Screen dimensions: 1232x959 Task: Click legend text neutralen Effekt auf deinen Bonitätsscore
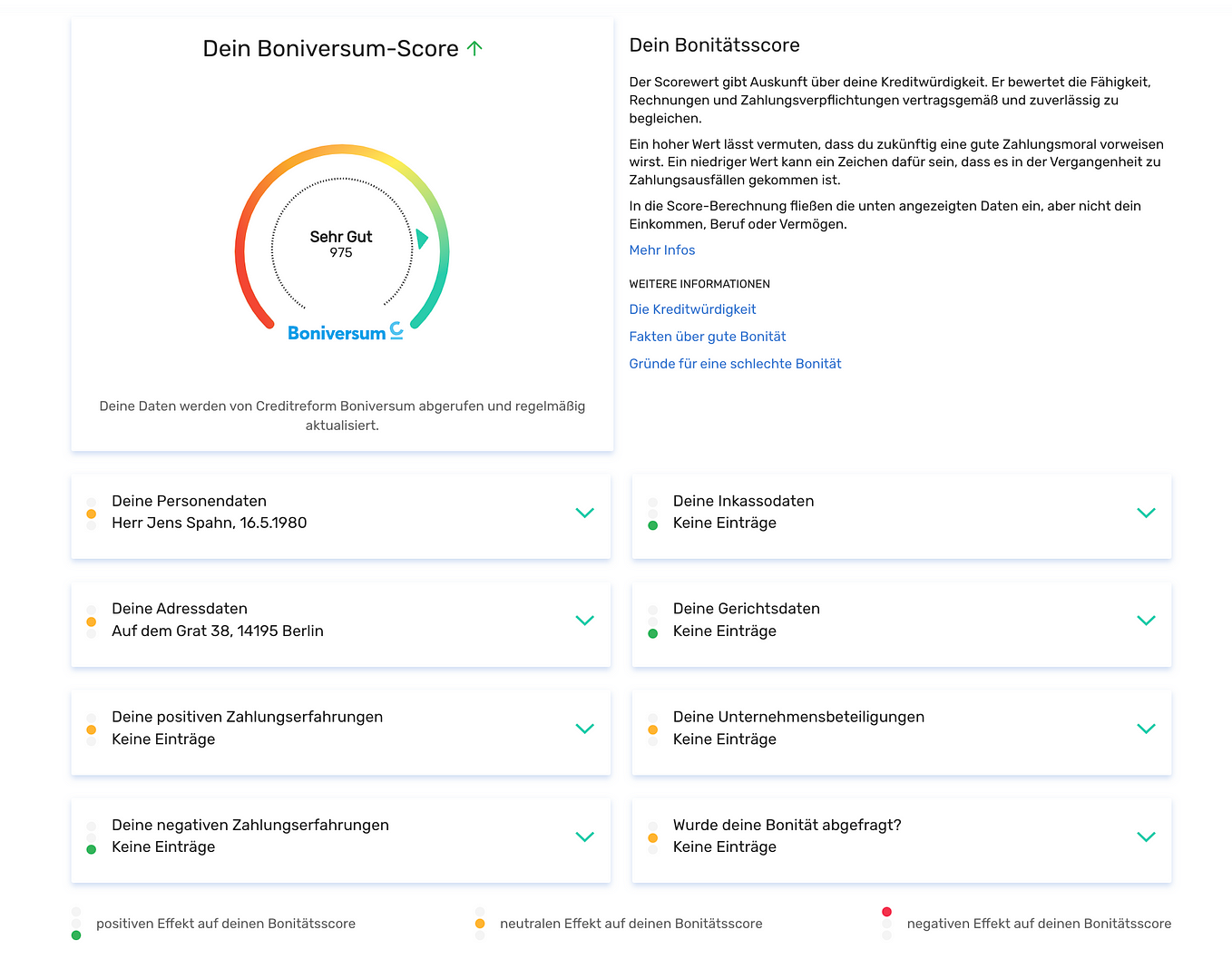coord(631,924)
